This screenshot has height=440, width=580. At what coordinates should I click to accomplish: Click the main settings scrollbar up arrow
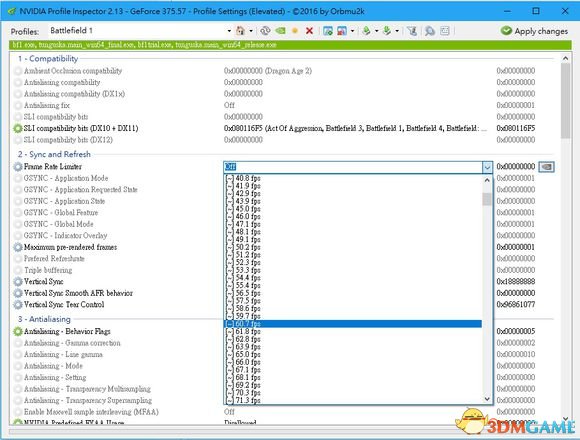565,58
